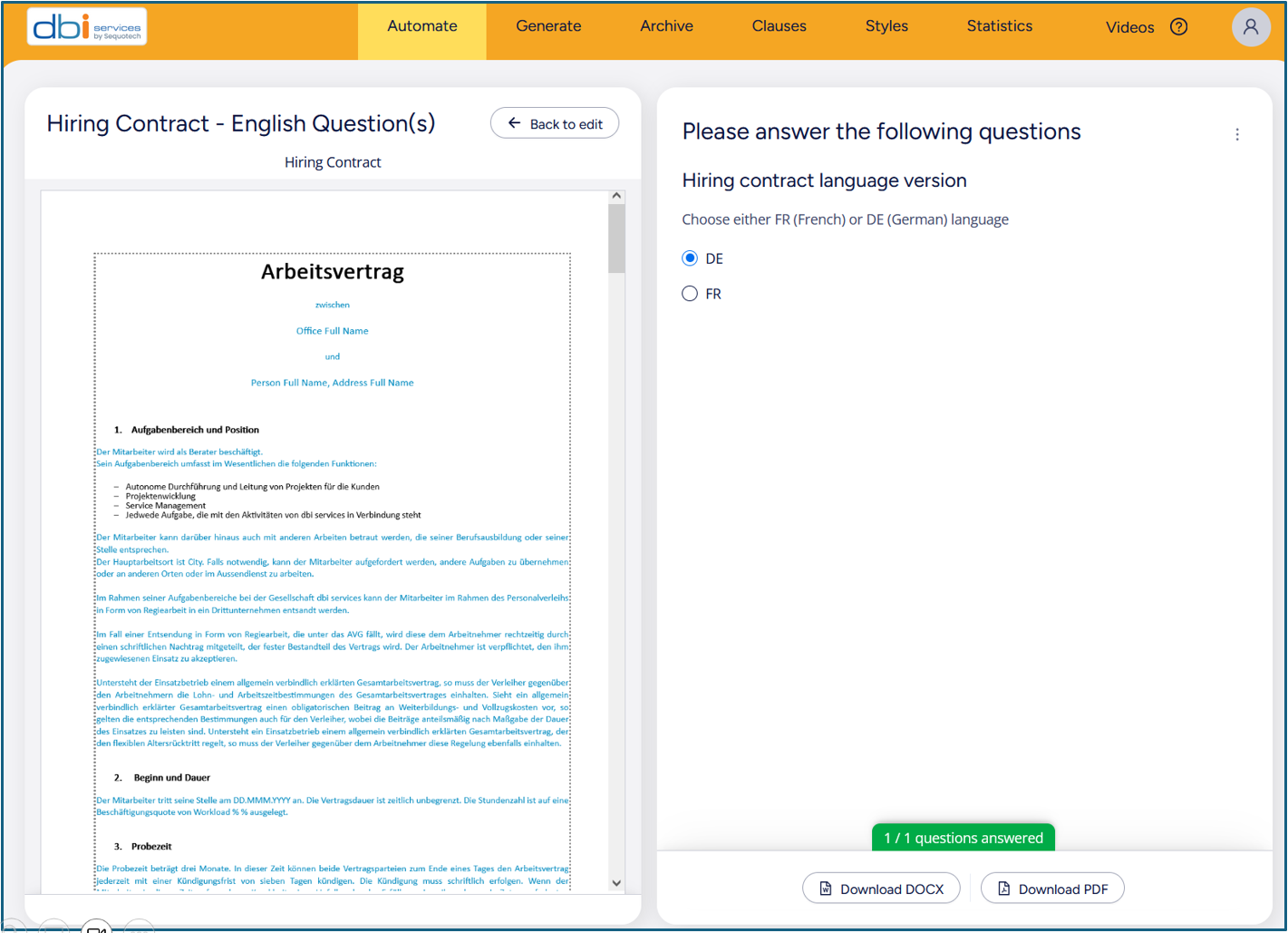
Task: Open help via the question mark icon
Action: [1178, 27]
